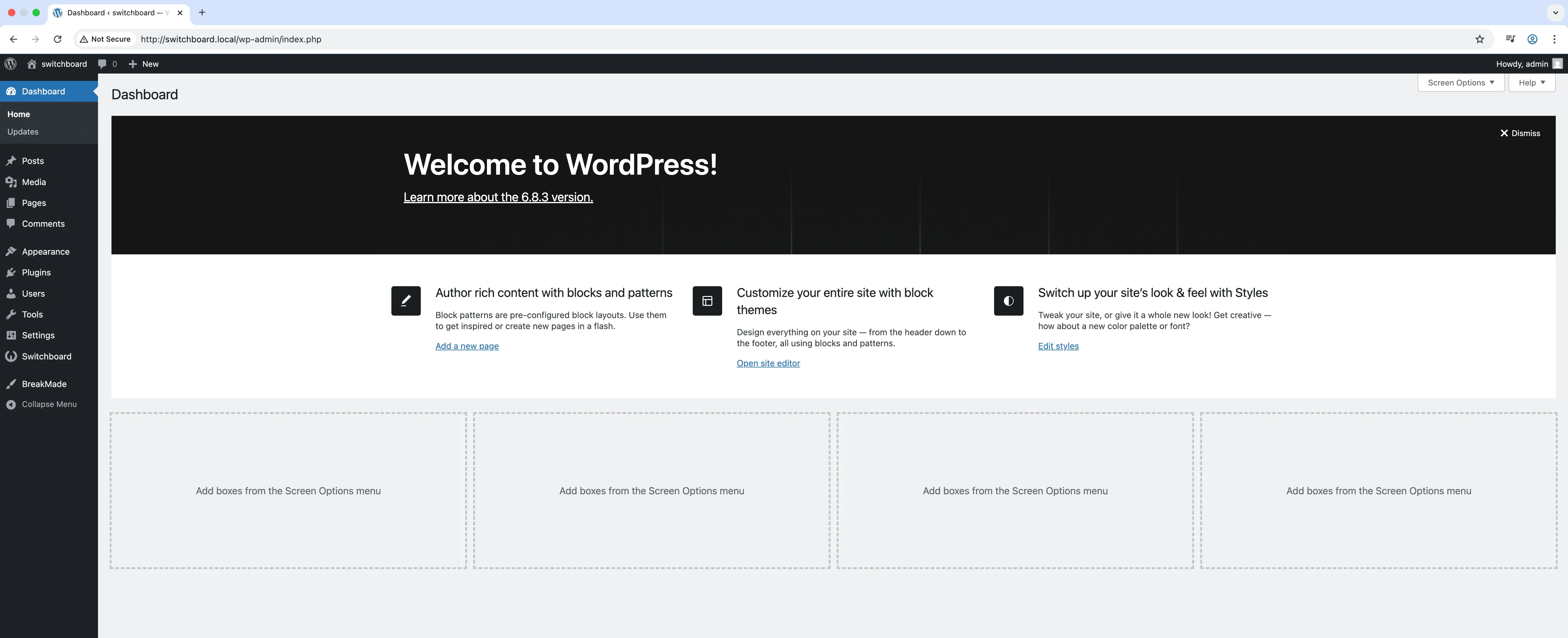Screen dimensions: 1568x638
Task: Open the Appearance menu
Action: click(x=45, y=251)
